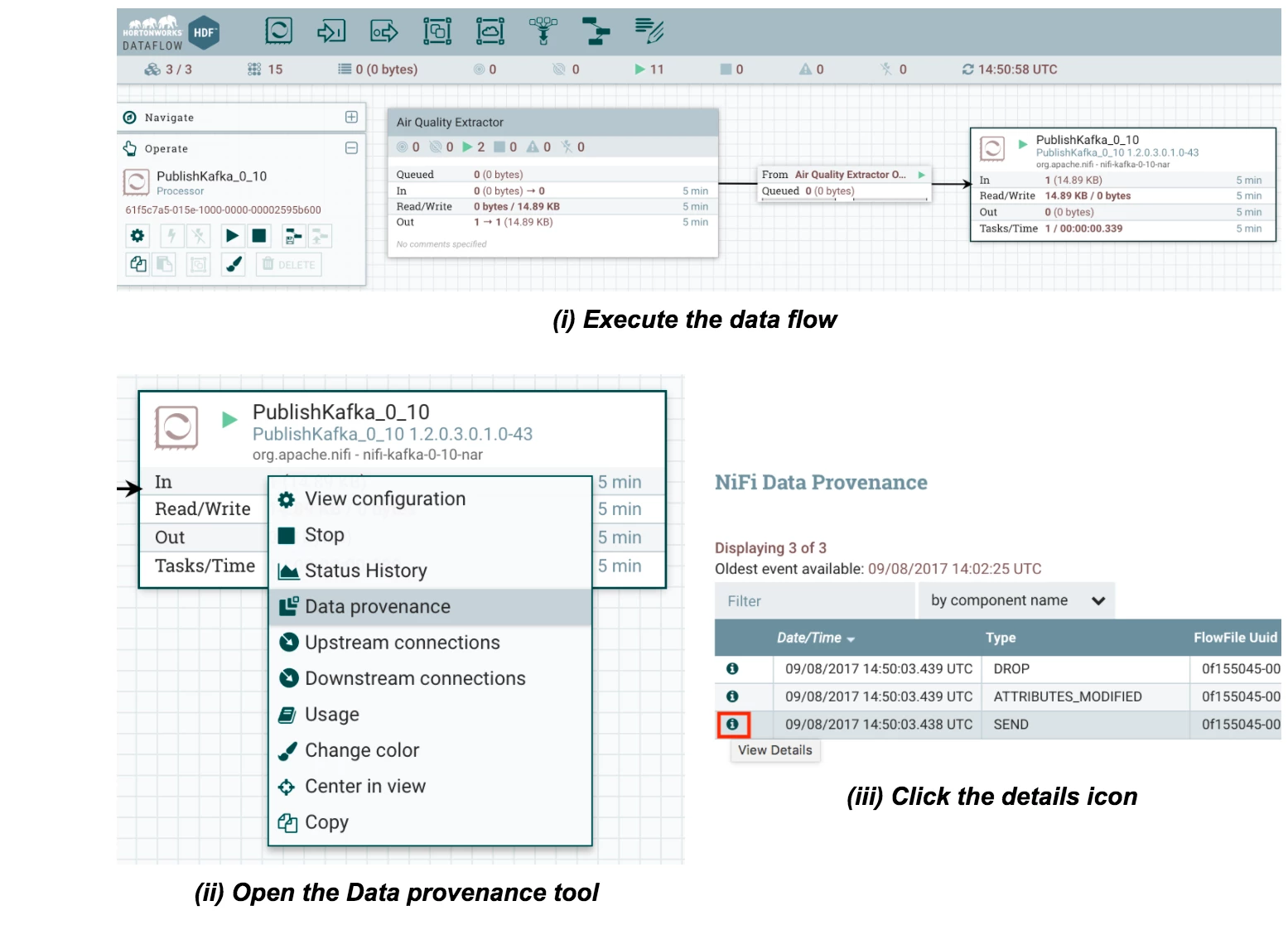Open the 'by component name' filter dropdown
The image size is (1288, 925).
pyautogui.click(x=1016, y=600)
